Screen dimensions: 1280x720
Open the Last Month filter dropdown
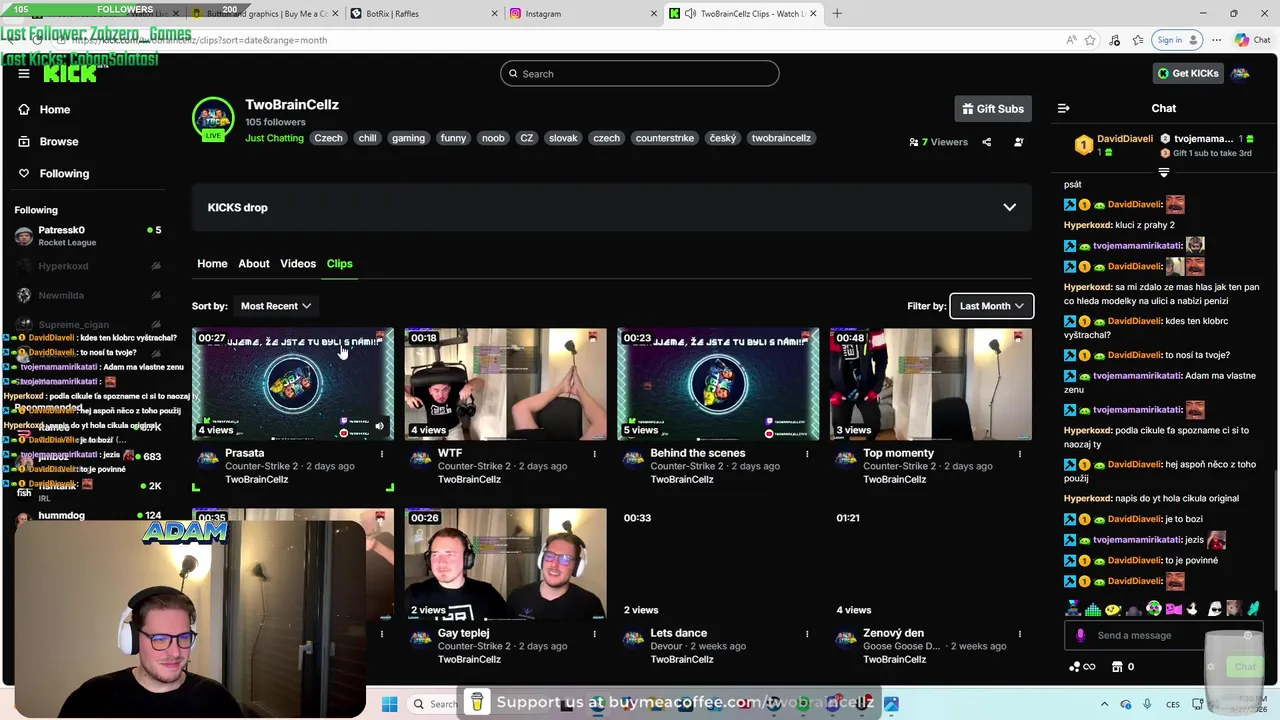click(991, 306)
